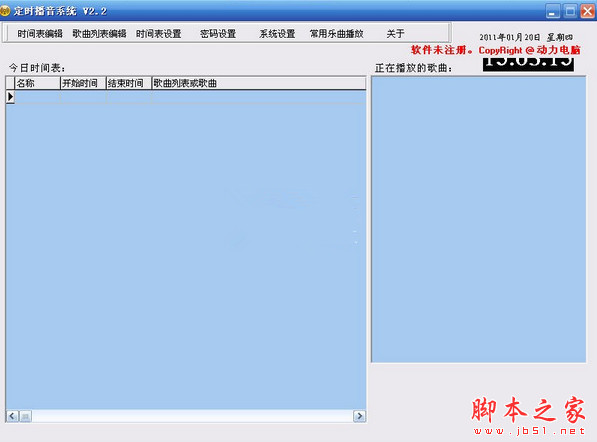Viewport: 597px width, 442px height.
Task: Click the horizontal scrollbar thumb
Action: click(26, 416)
